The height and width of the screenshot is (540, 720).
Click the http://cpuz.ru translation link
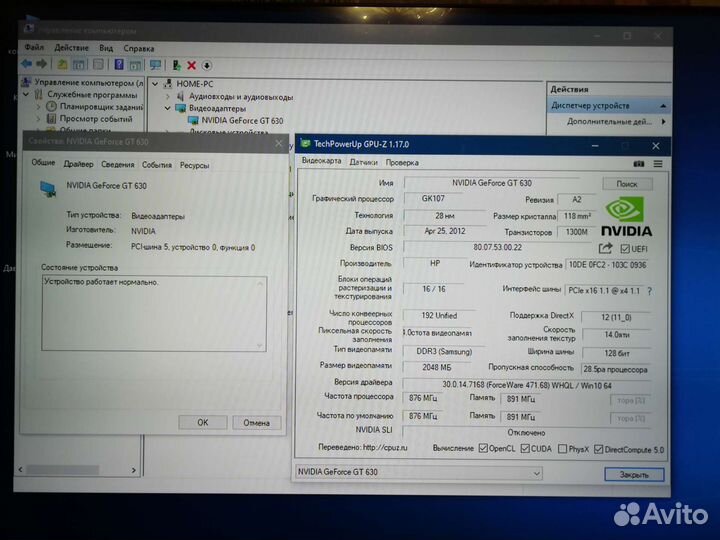pos(385,447)
